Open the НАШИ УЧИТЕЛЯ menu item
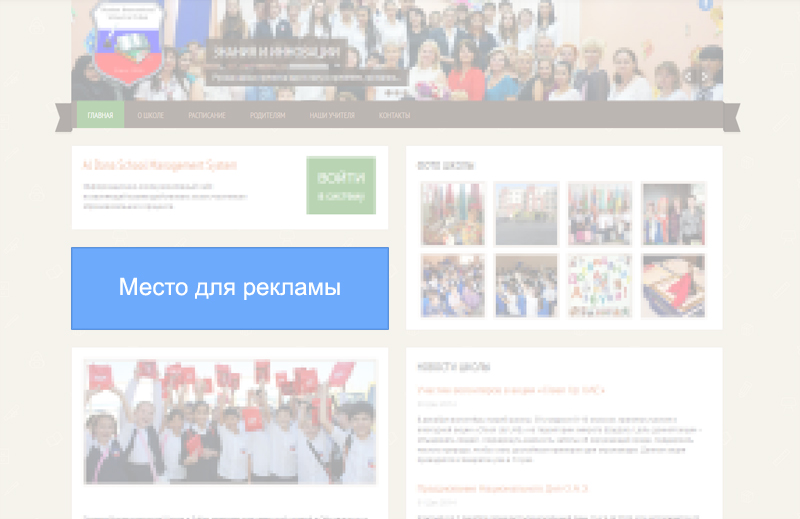The width and height of the screenshot is (800, 519). tap(331, 115)
